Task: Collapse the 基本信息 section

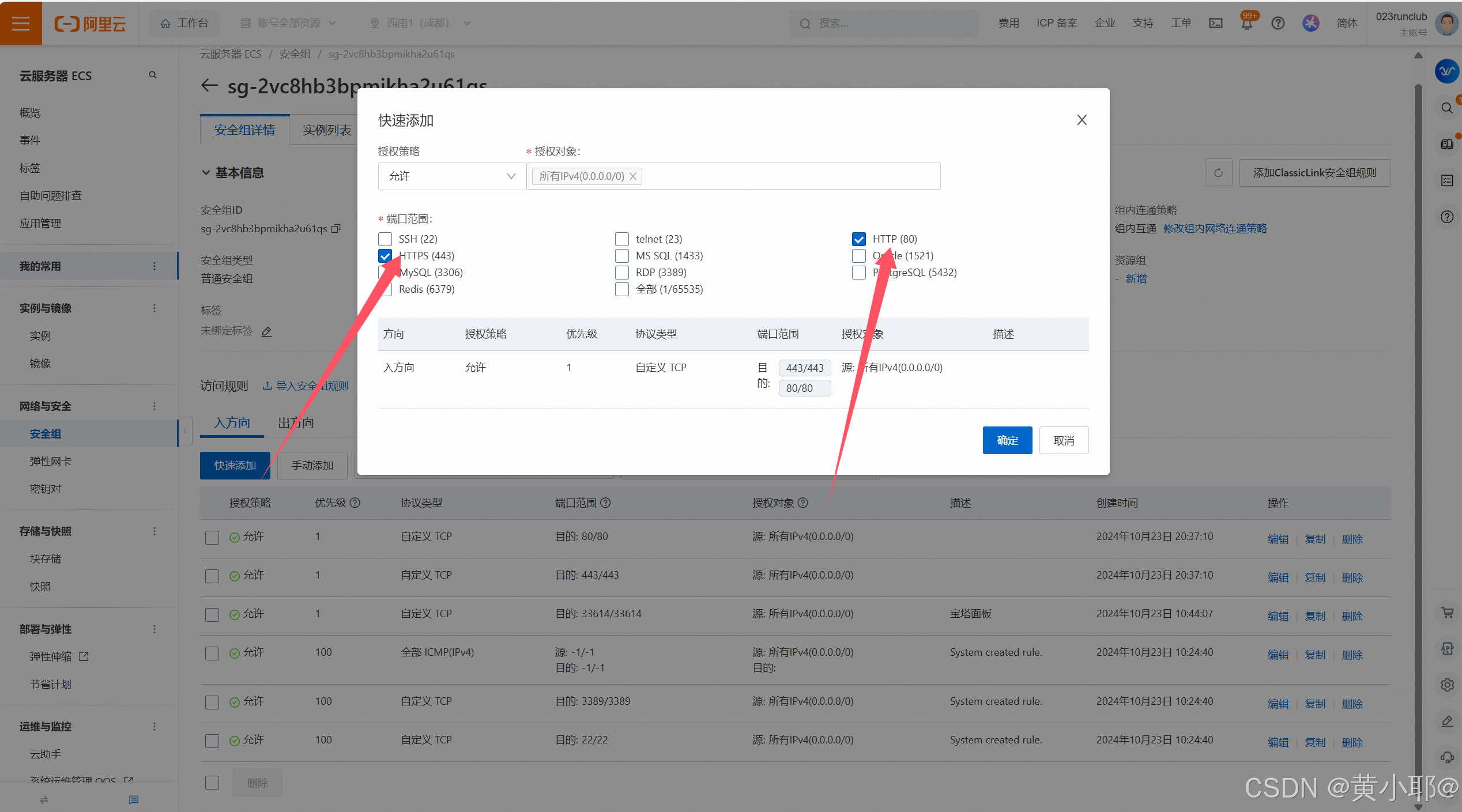Action: pos(206,173)
